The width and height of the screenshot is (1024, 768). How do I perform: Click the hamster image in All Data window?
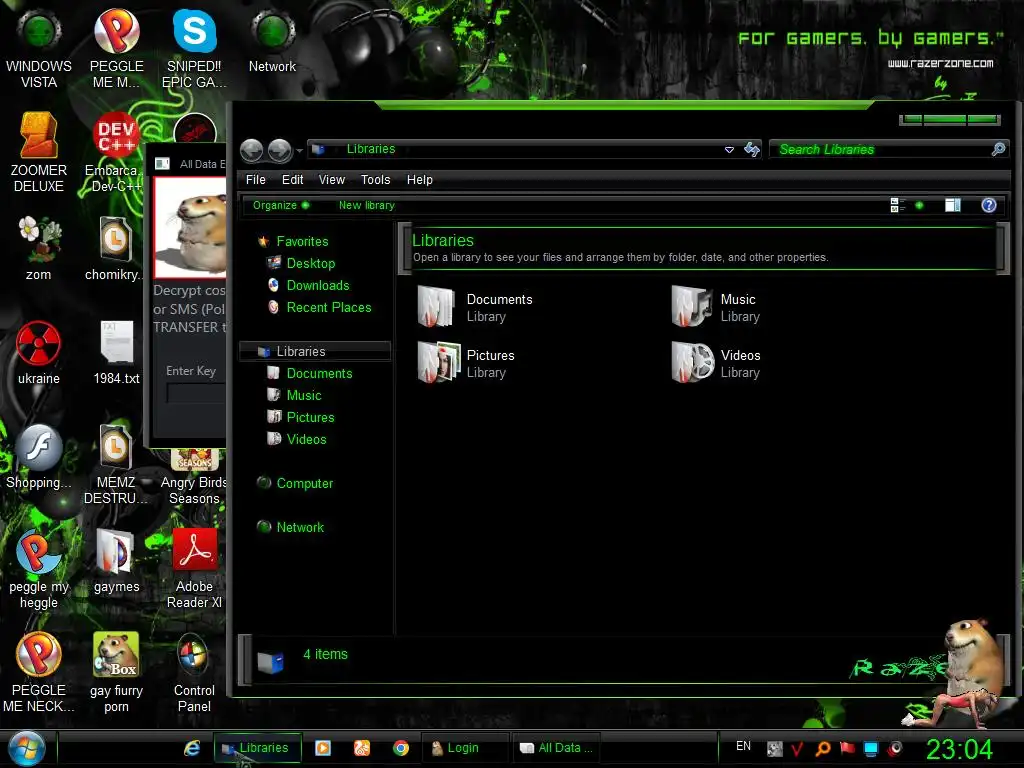191,228
